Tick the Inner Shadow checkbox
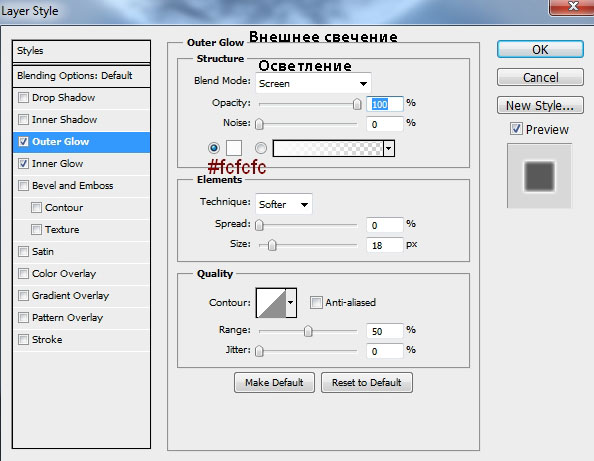The height and width of the screenshot is (461, 594). [23, 120]
